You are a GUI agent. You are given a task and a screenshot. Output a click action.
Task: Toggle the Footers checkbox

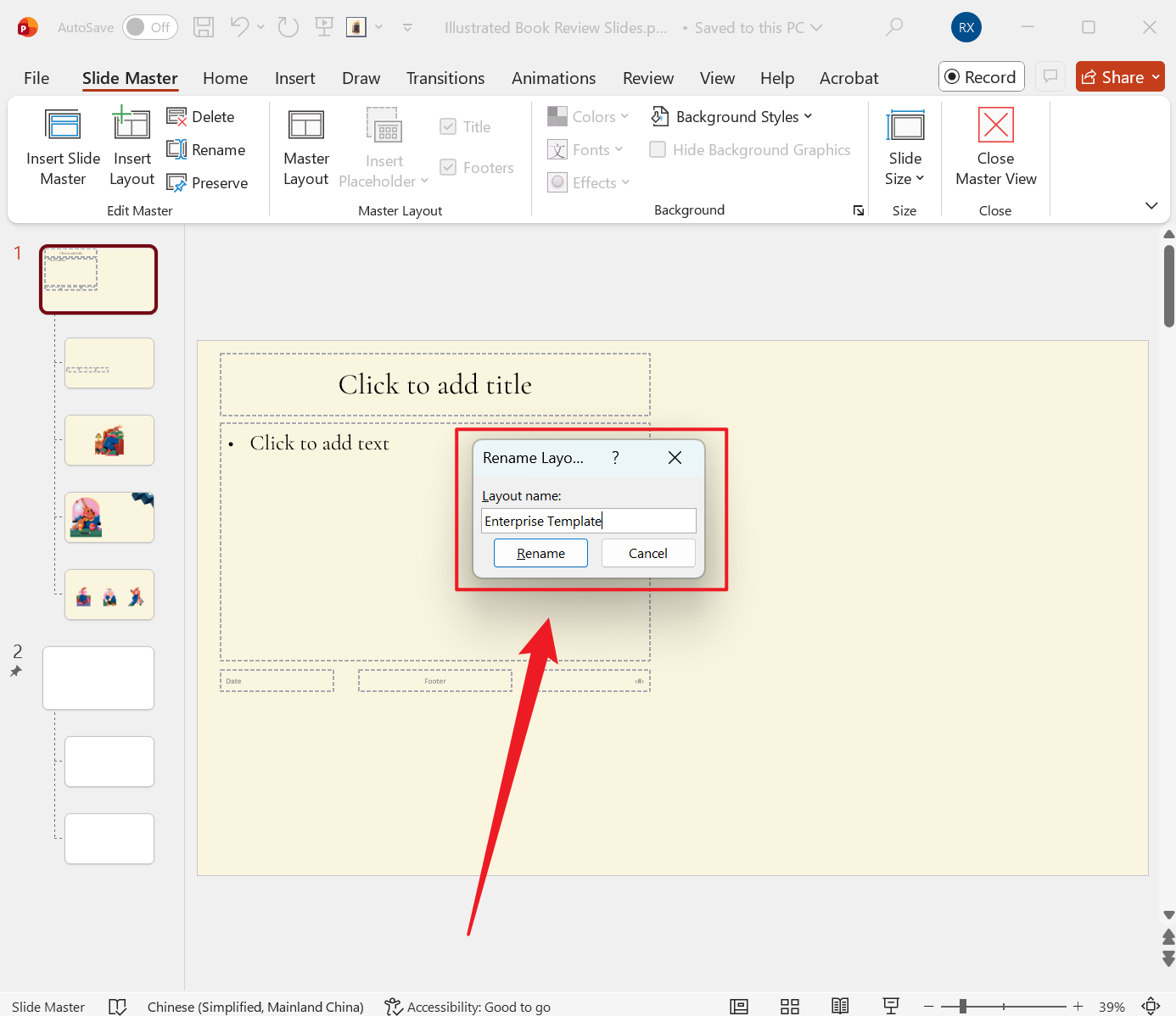[x=448, y=168]
